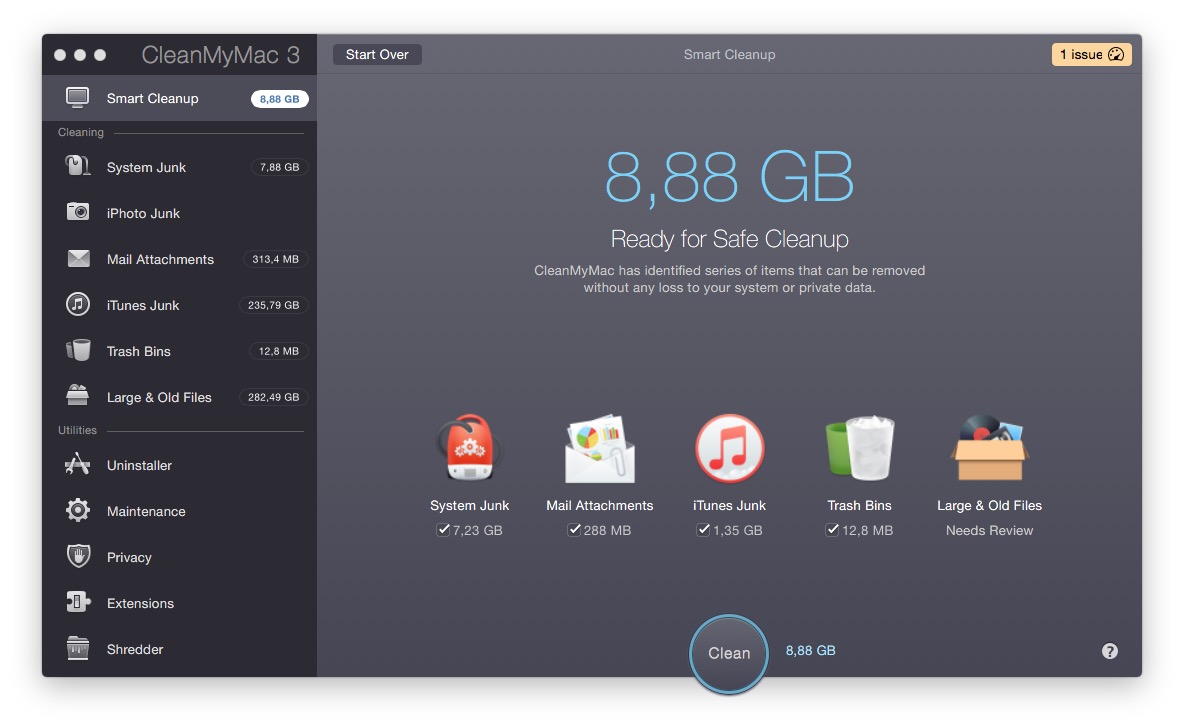
Task: Open the System Junk module
Action: click(x=180, y=167)
